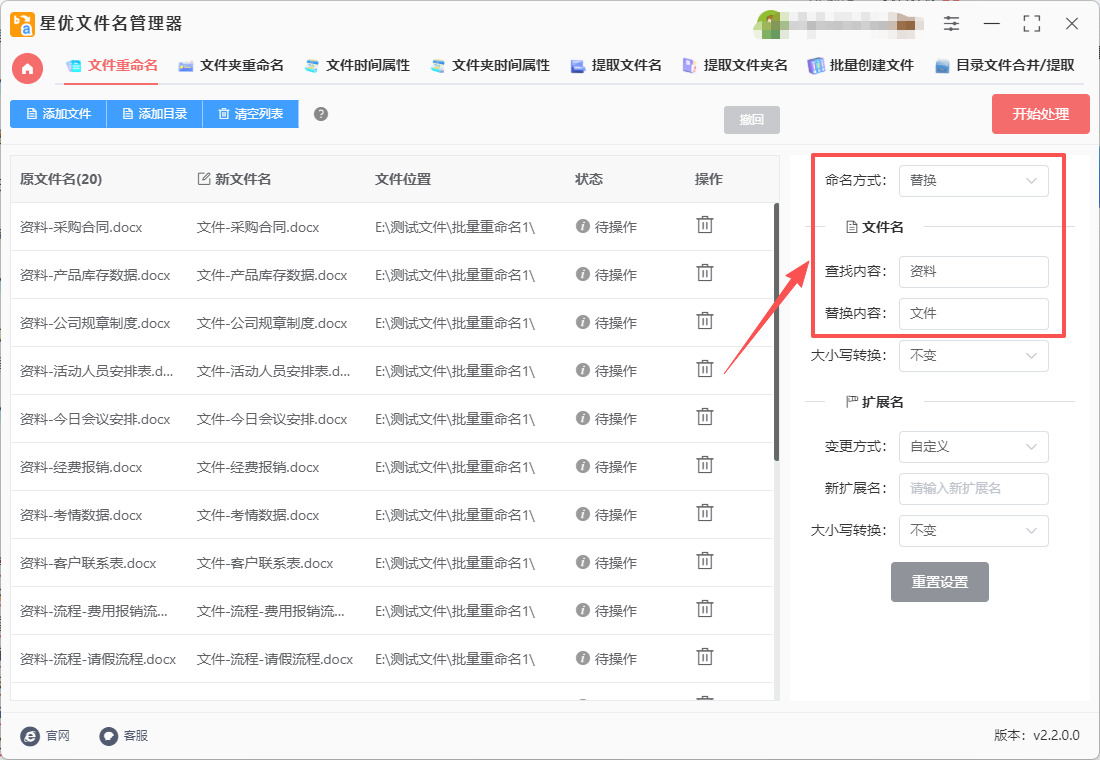The height and width of the screenshot is (760, 1100).
Task: Open settings icon in title bar
Action: pos(951,23)
